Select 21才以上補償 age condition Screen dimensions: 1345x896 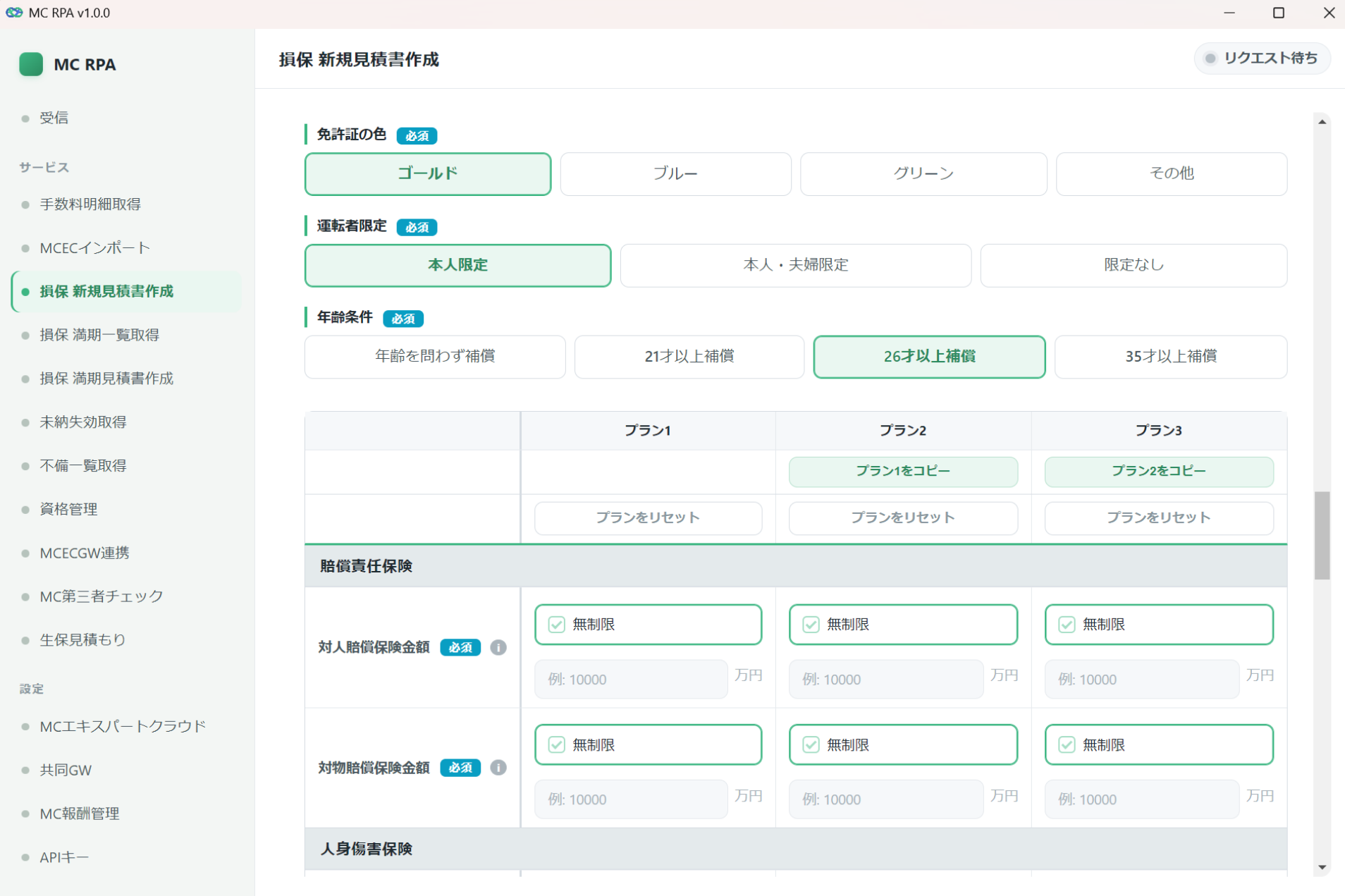[689, 357]
